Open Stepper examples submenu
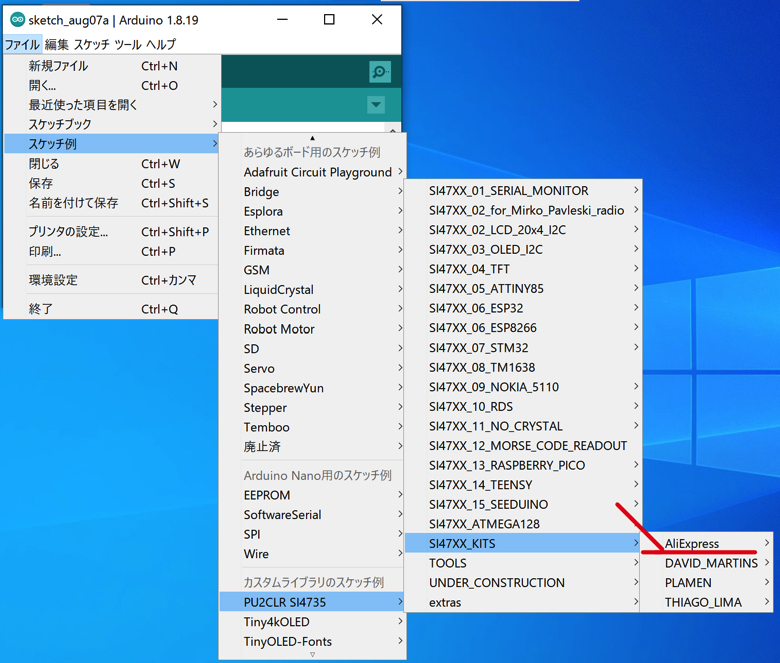The image size is (780, 663). [312, 407]
